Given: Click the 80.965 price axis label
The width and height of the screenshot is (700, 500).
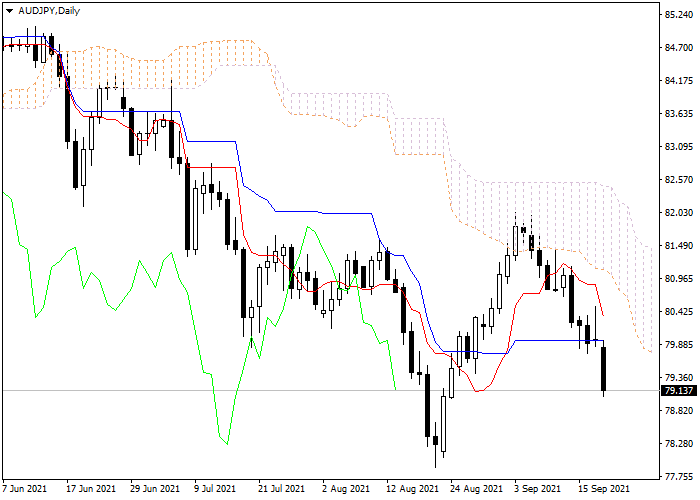Looking at the screenshot, I should pyautogui.click(x=679, y=279).
